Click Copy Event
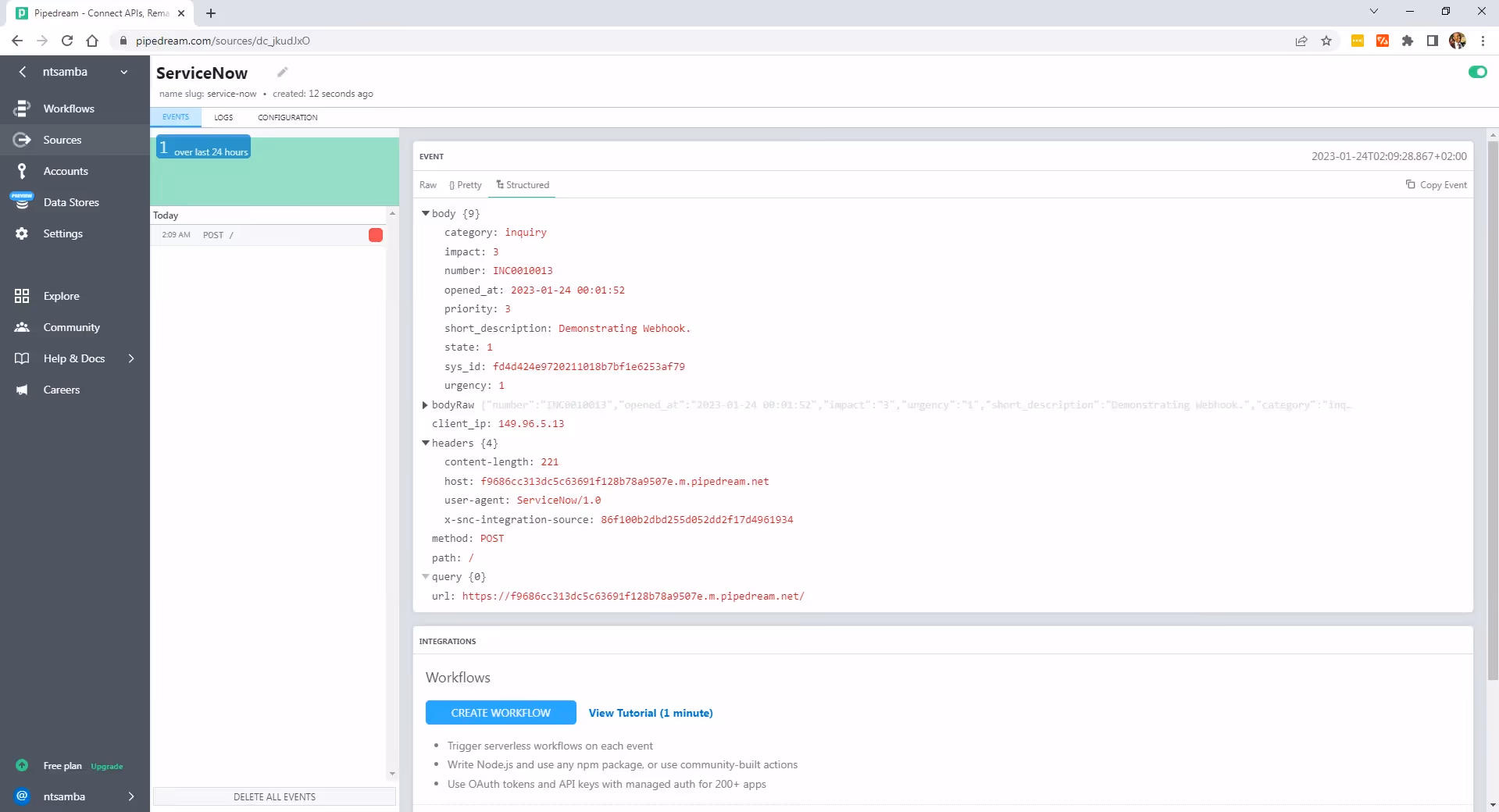This screenshot has width=1499, height=812. click(1436, 185)
